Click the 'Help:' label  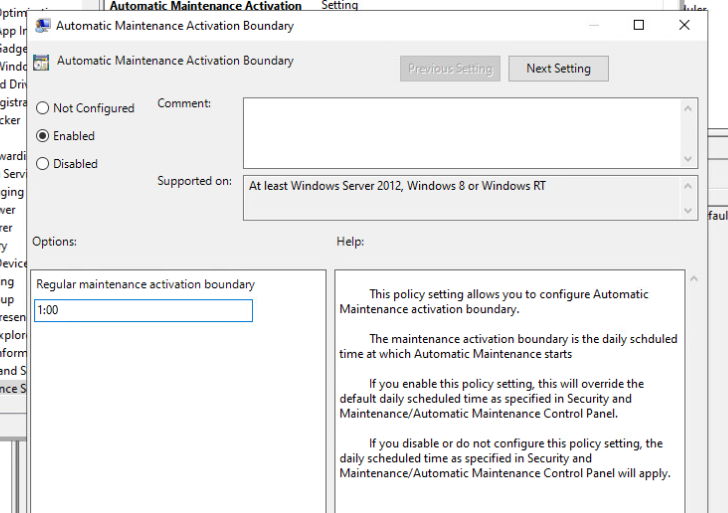(350, 241)
